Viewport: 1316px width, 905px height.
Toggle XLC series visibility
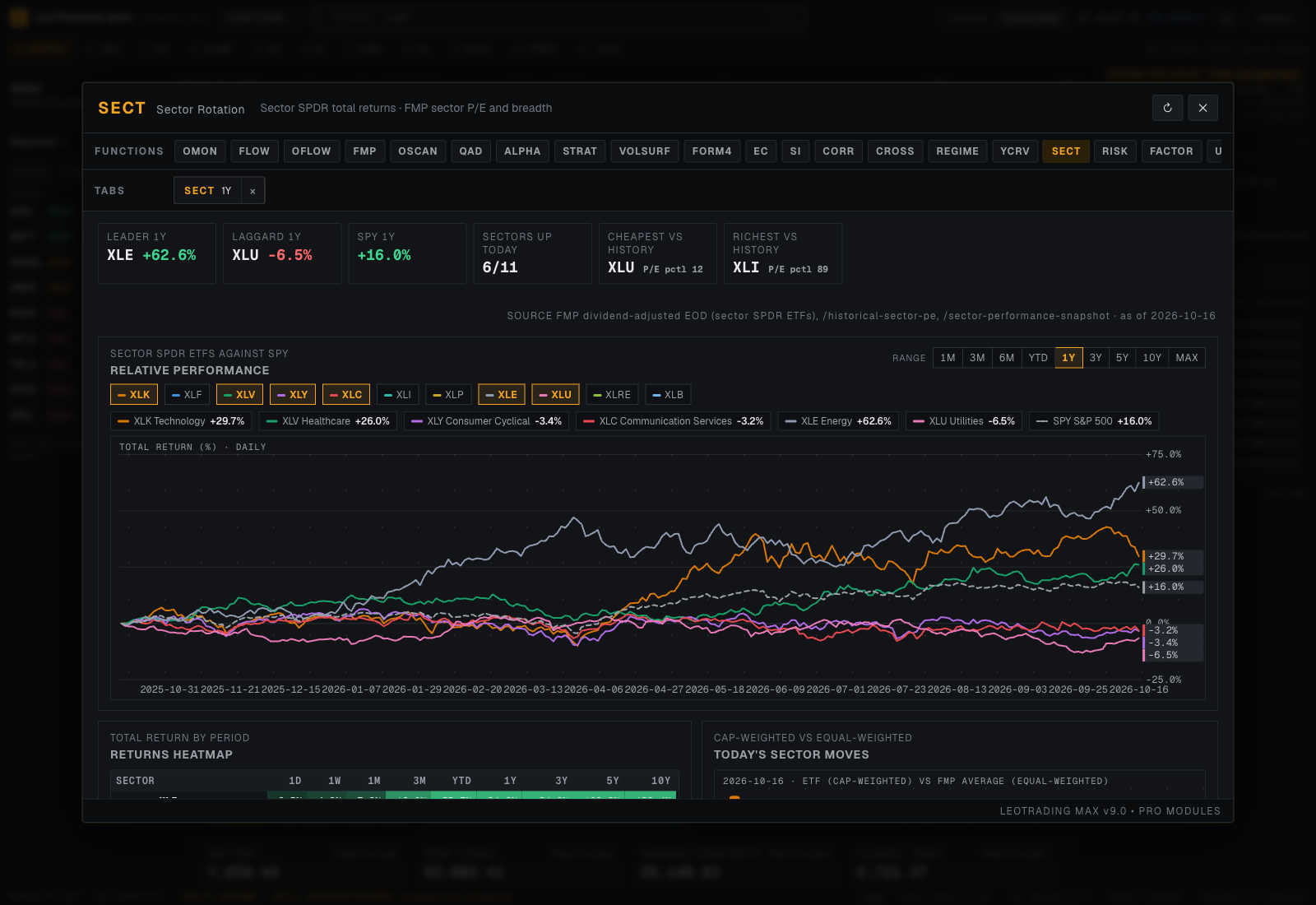tap(346, 395)
